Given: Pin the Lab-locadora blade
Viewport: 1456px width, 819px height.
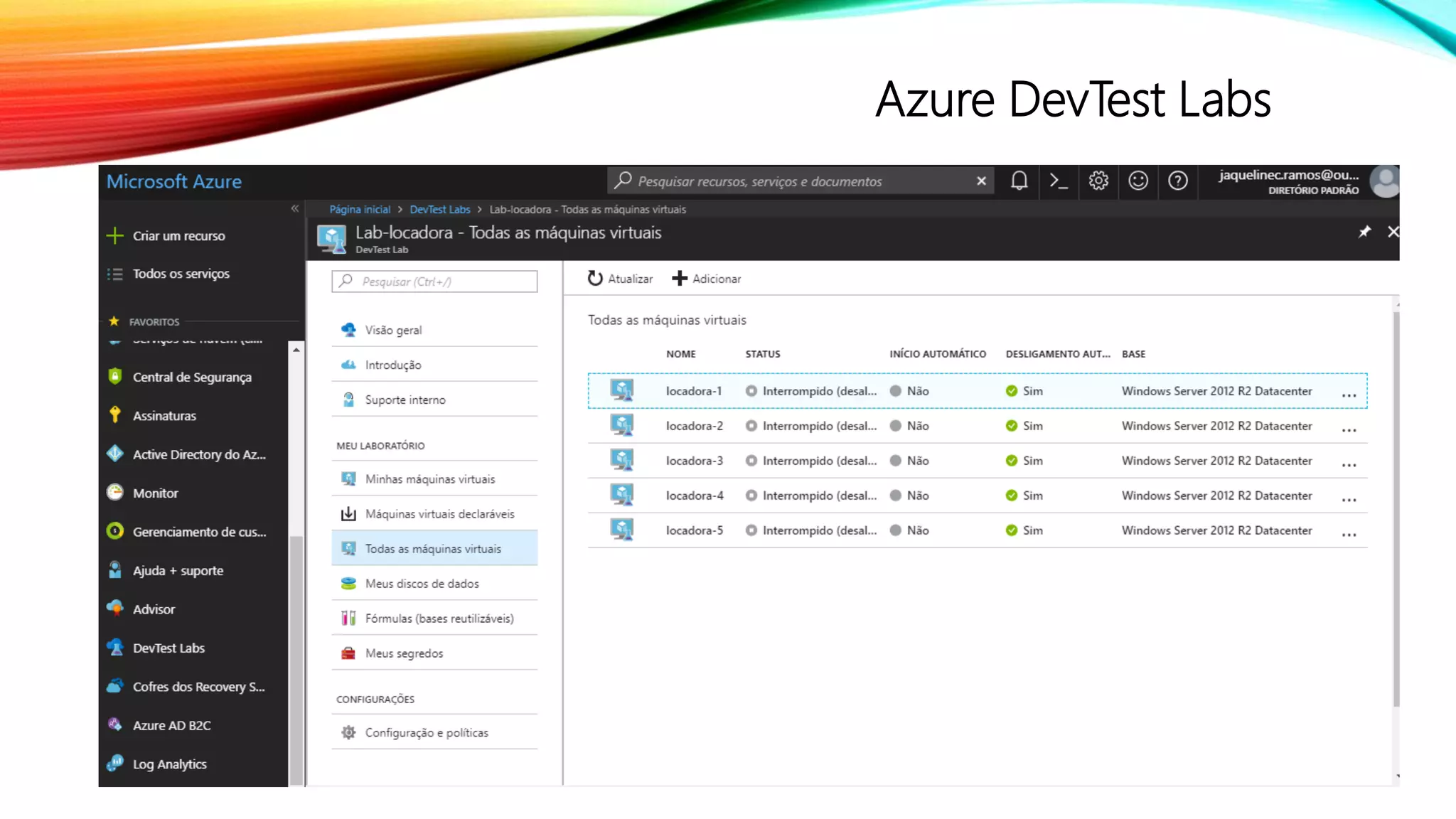Looking at the screenshot, I should click(1364, 232).
